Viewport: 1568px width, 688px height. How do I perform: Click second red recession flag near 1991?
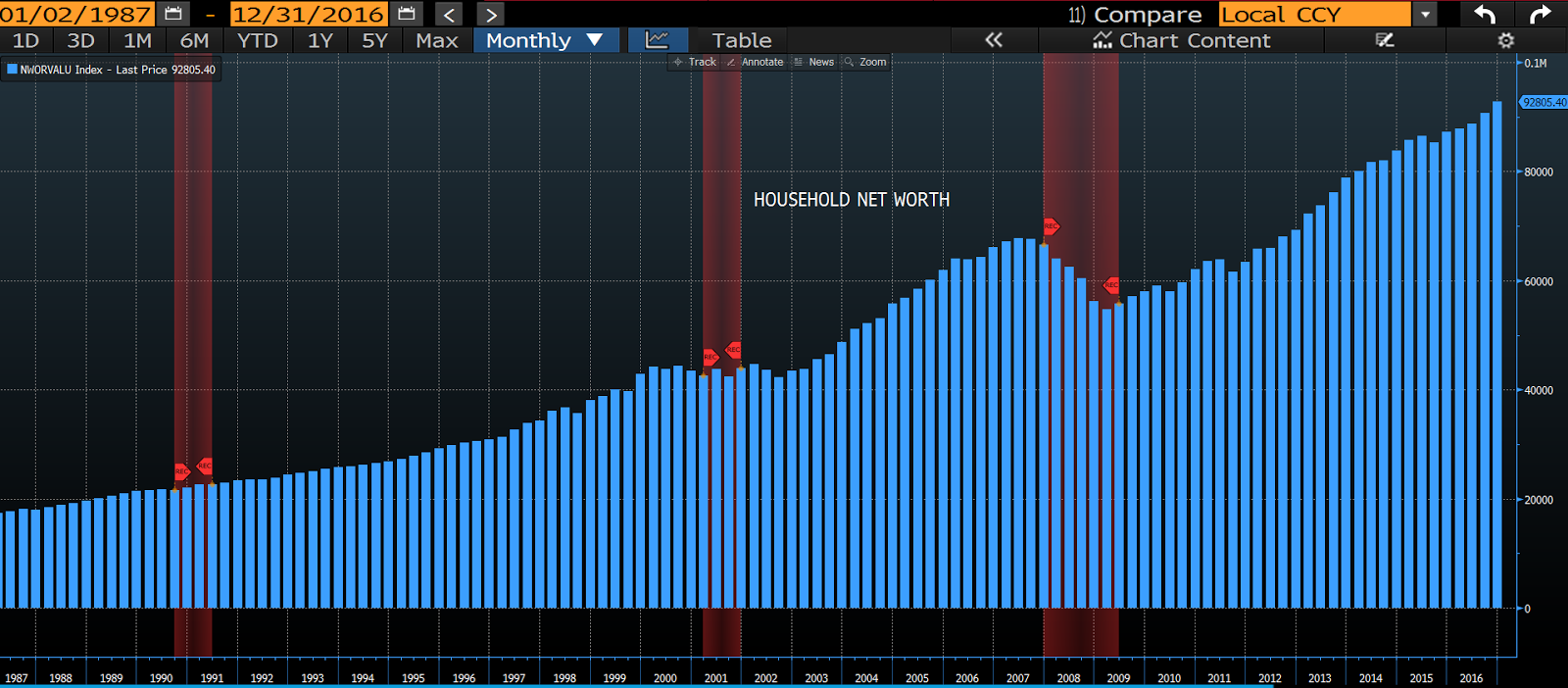pyautogui.click(x=205, y=466)
